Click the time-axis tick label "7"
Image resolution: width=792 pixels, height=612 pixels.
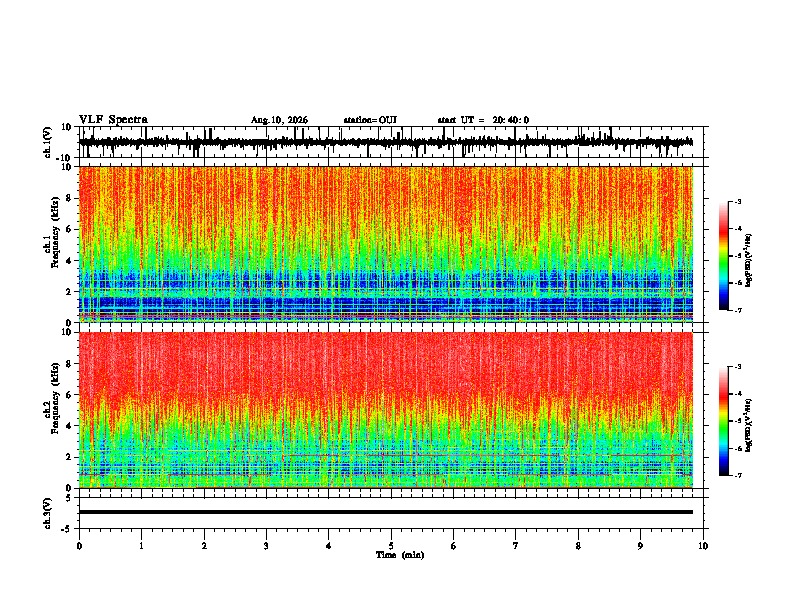coord(516,546)
